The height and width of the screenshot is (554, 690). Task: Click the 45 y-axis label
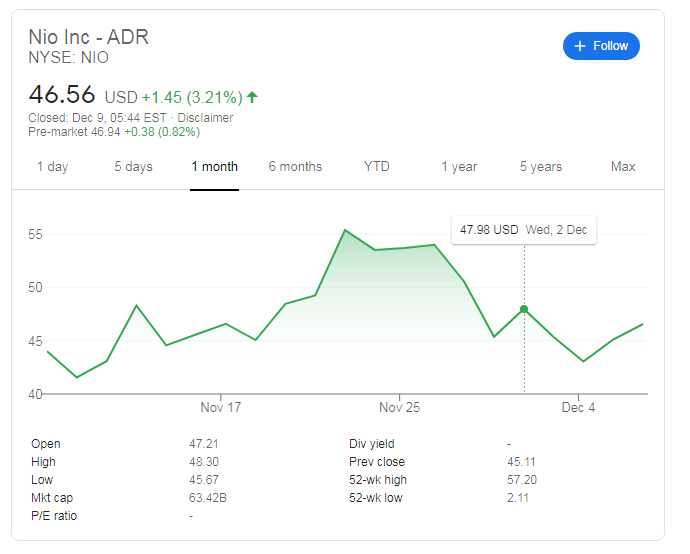35,341
